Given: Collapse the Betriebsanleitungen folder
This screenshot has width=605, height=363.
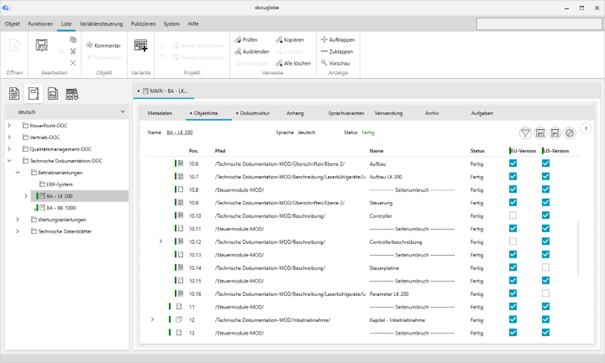Looking at the screenshot, I should coord(18,172).
